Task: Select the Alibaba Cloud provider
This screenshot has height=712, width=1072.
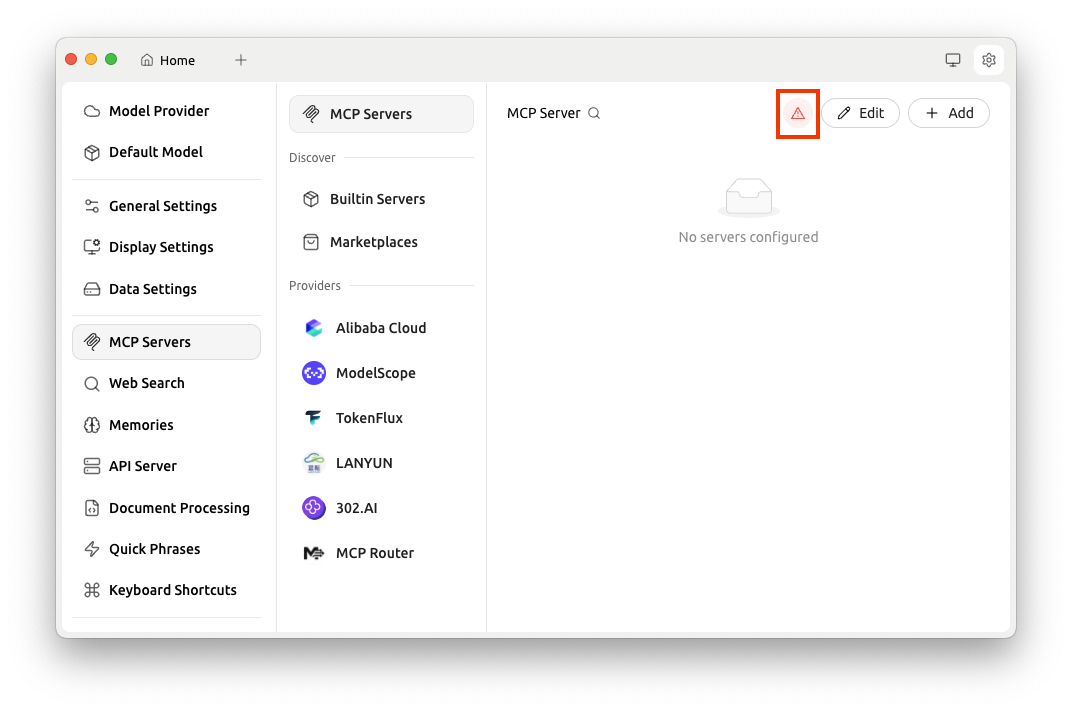Action: tap(380, 328)
